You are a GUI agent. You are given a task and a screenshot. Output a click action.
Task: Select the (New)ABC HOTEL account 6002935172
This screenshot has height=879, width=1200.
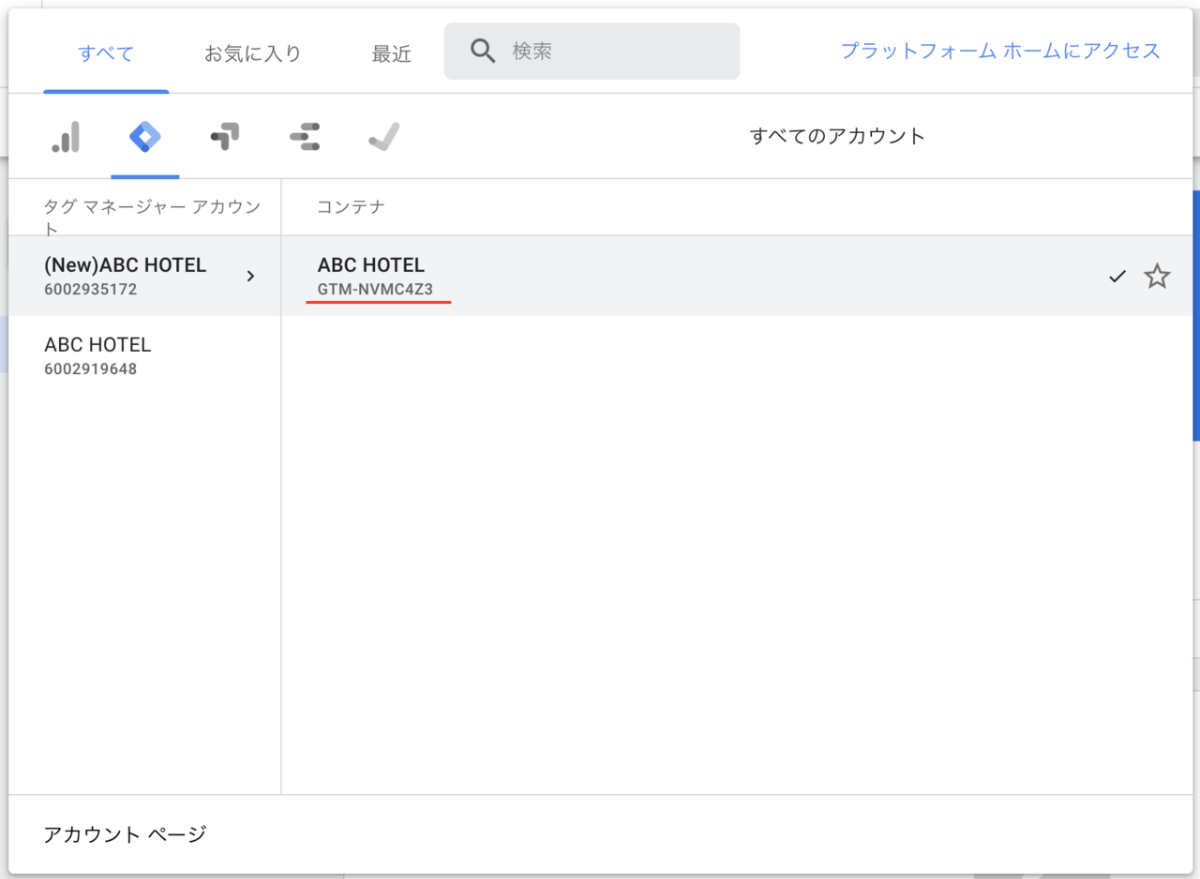click(125, 276)
